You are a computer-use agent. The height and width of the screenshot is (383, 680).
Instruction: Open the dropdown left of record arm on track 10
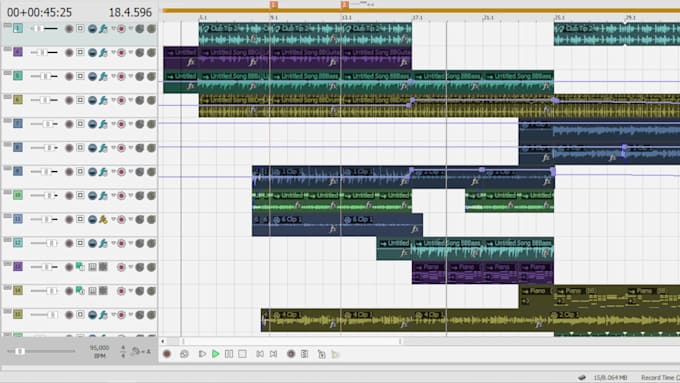114,195
